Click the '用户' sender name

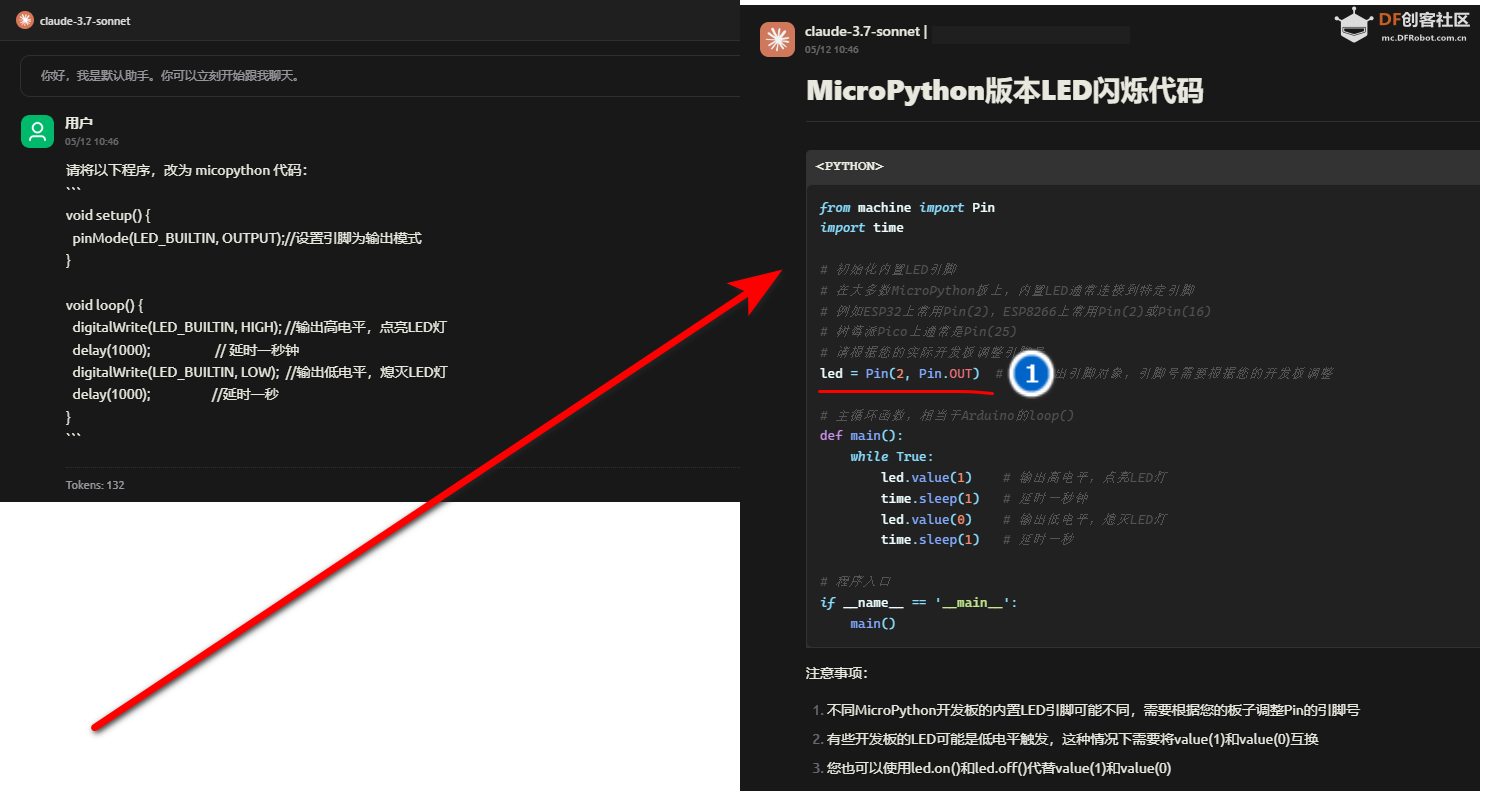(x=79, y=123)
